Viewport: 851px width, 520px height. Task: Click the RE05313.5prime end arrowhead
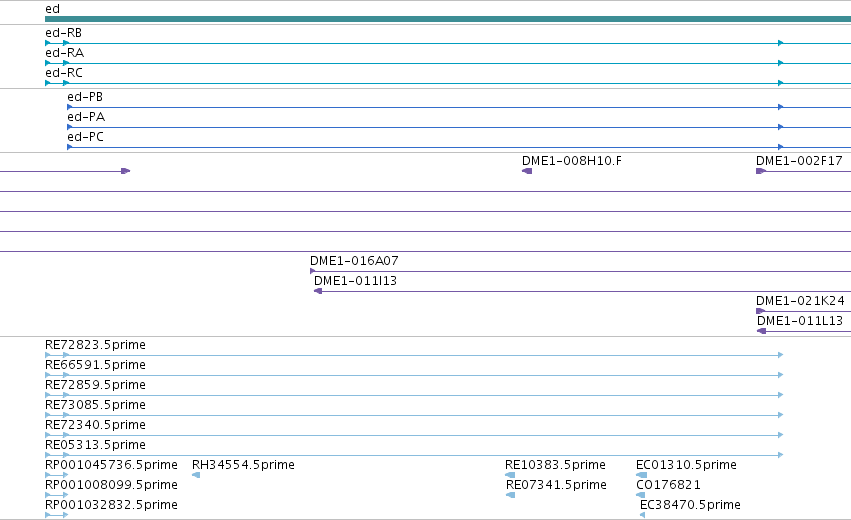(780, 455)
